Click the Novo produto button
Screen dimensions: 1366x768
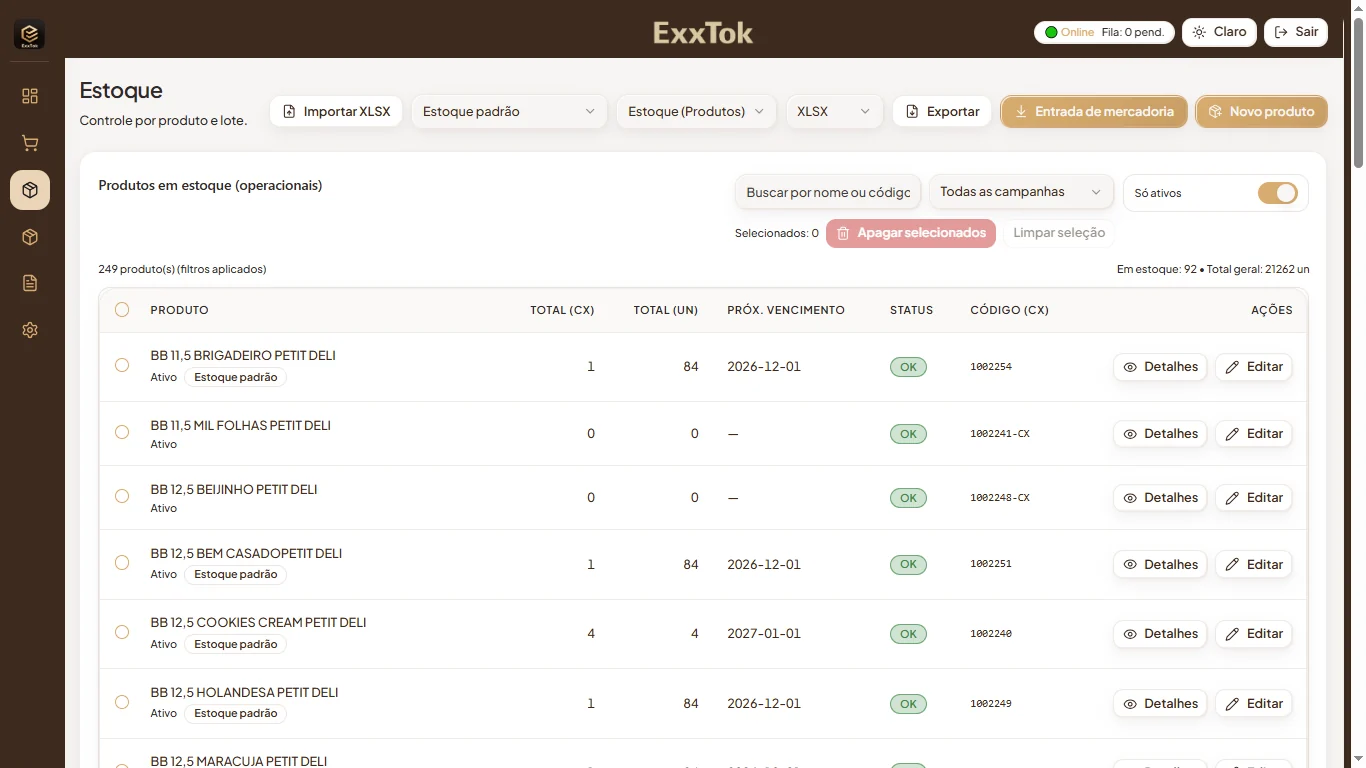[1261, 112]
